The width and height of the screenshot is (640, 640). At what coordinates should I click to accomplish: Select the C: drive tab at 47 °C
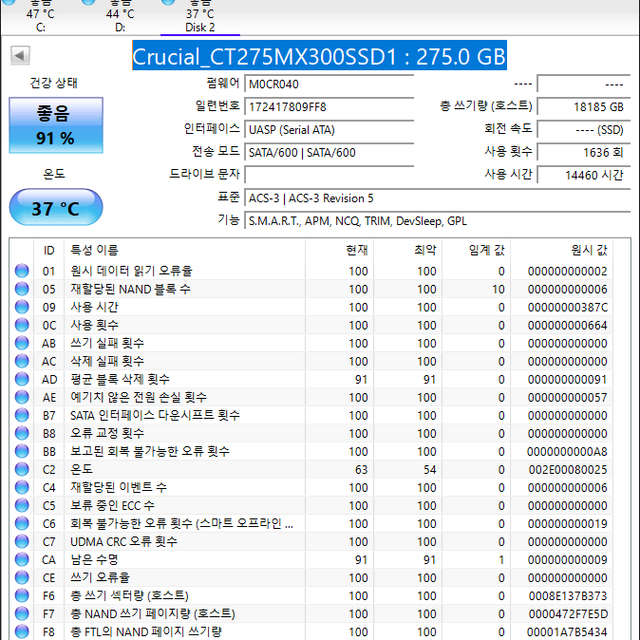40,17
